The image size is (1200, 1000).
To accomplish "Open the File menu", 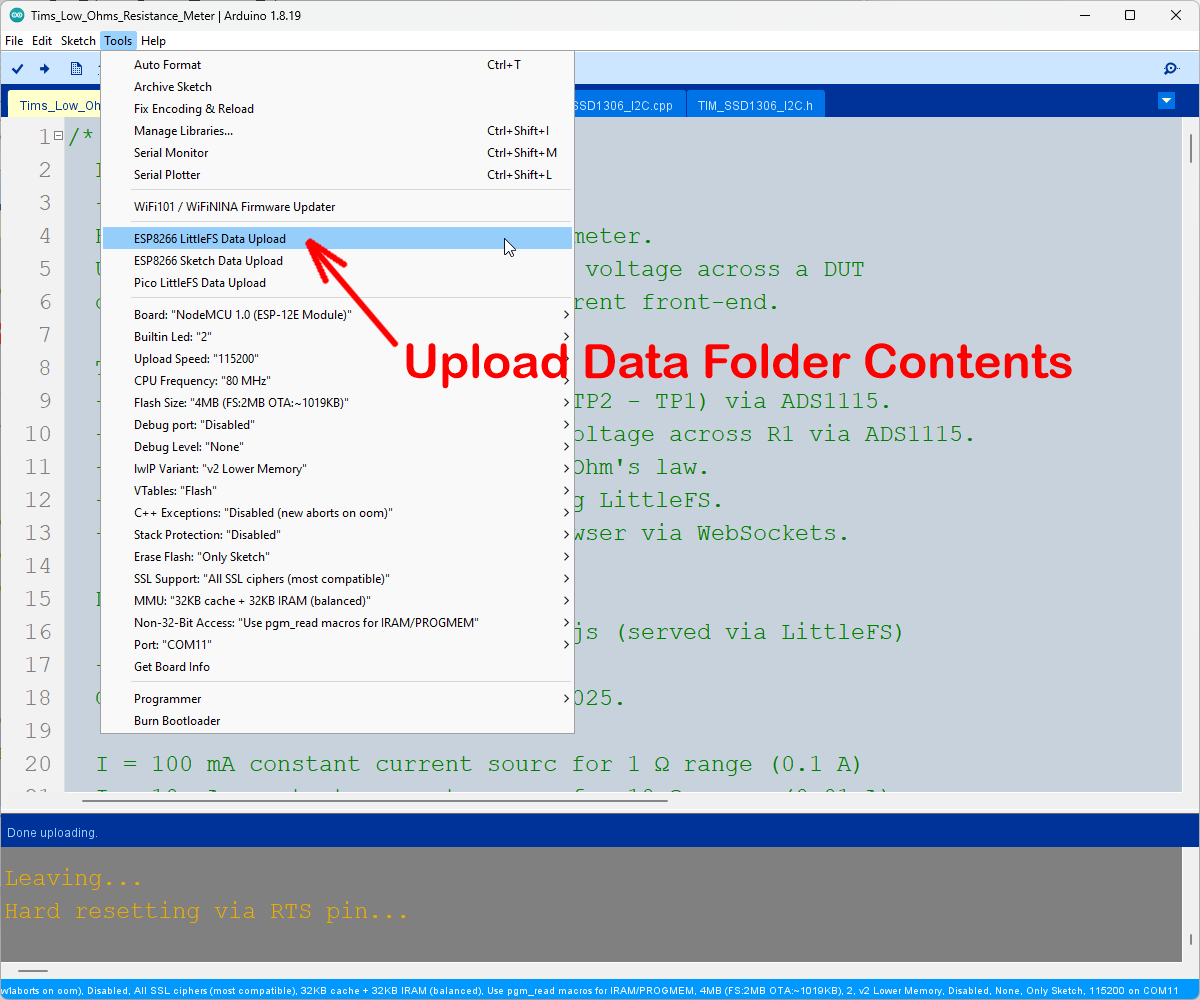I will (14, 41).
